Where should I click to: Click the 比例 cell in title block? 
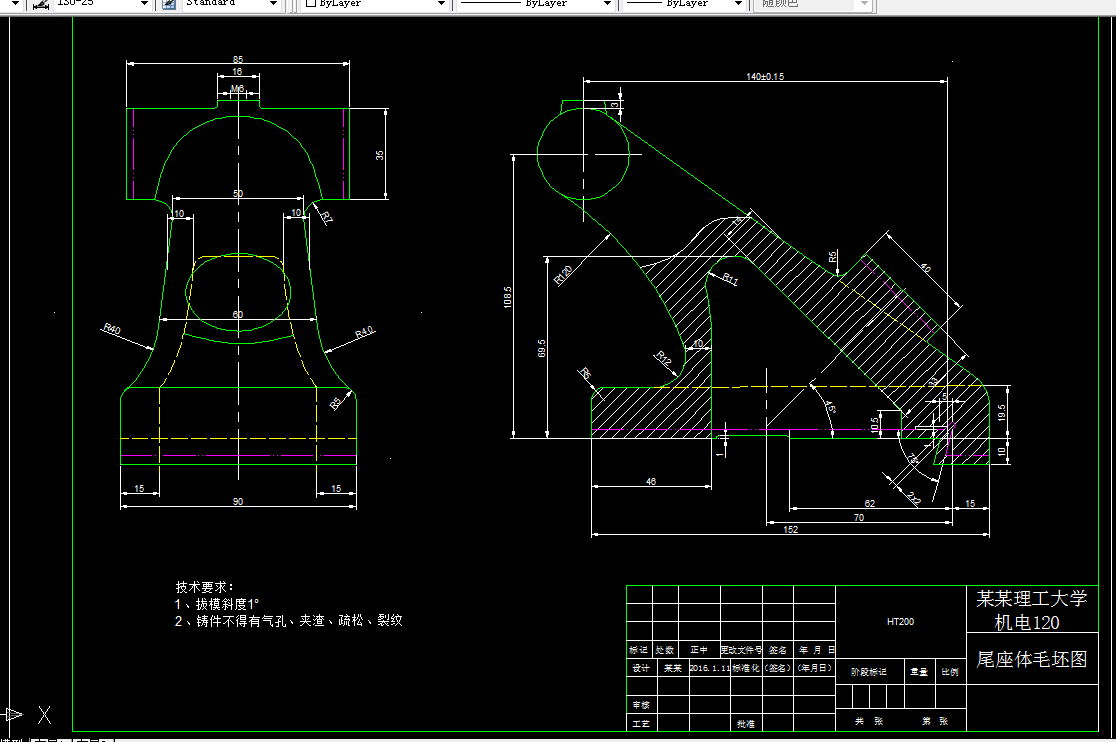pos(950,672)
